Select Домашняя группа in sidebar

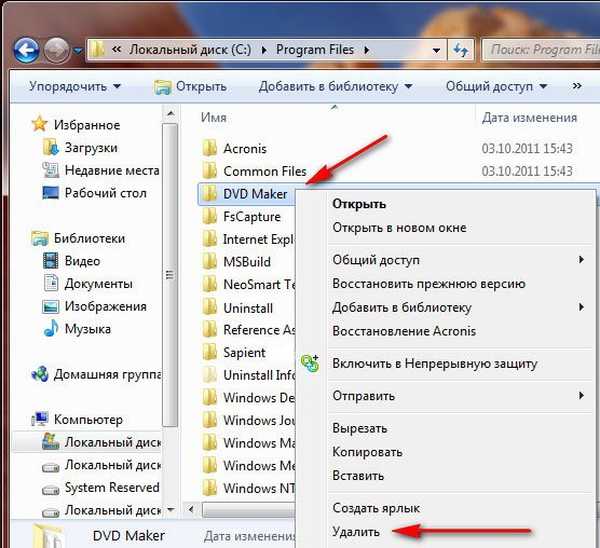[x=111, y=375]
